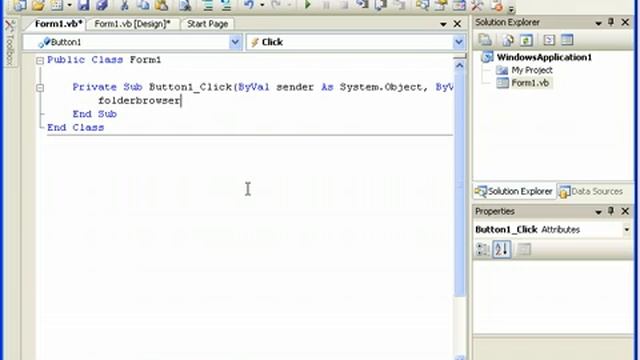
Task: Click the Step Into debug icon
Action: 362,5
